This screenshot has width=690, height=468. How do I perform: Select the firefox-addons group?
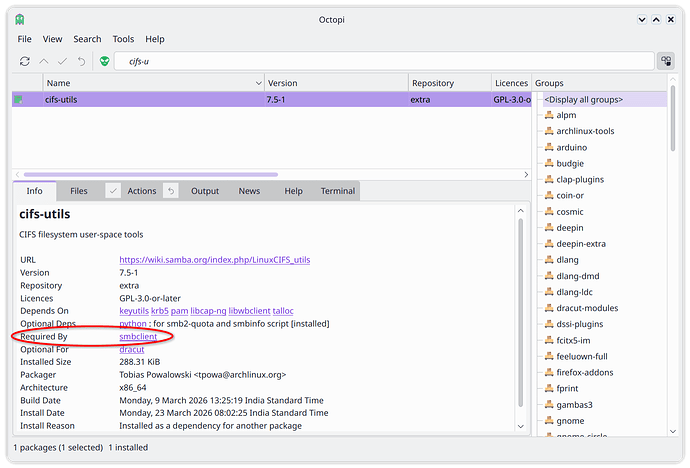pyautogui.click(x=584, y=373)
